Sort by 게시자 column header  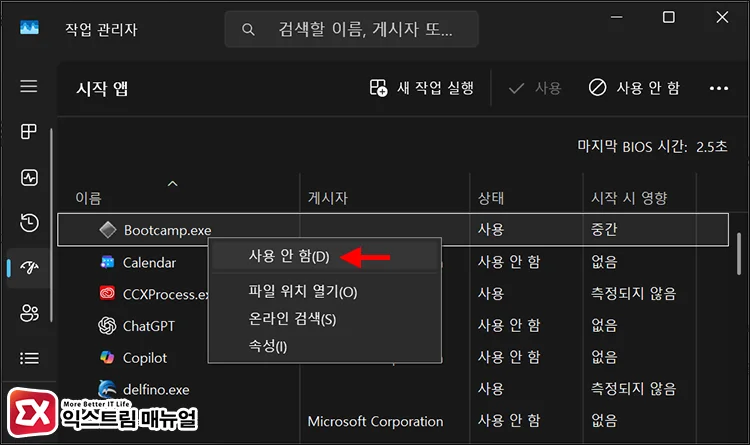[x=328, y=198]
